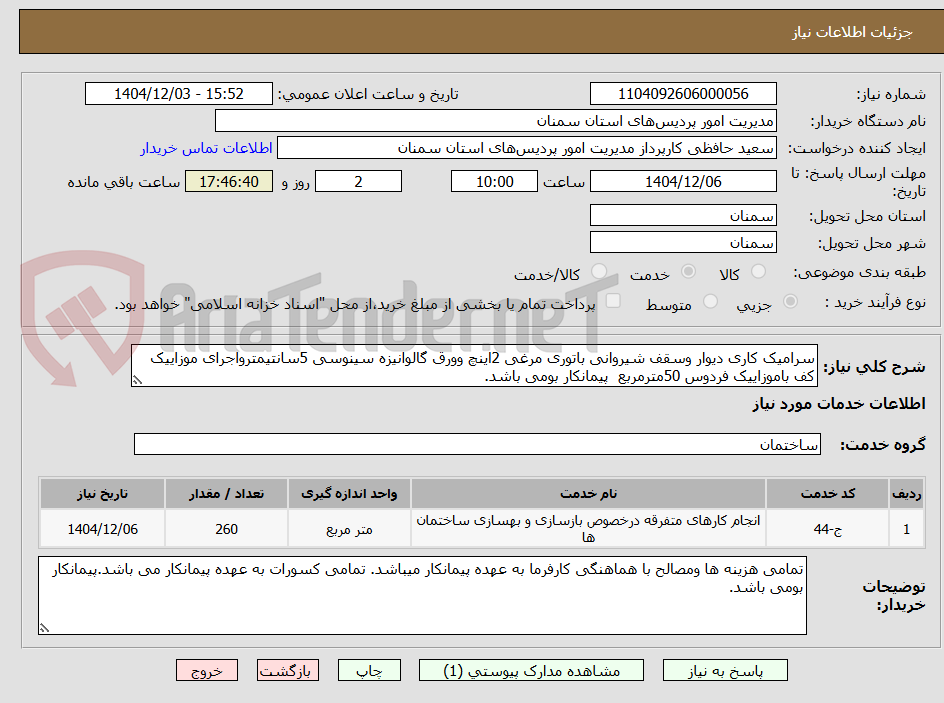This screenshot has width=944, height=703.
Task: Click the ساعت باقي مانده label
Action: pyautogui.click(x=123, y=182)
